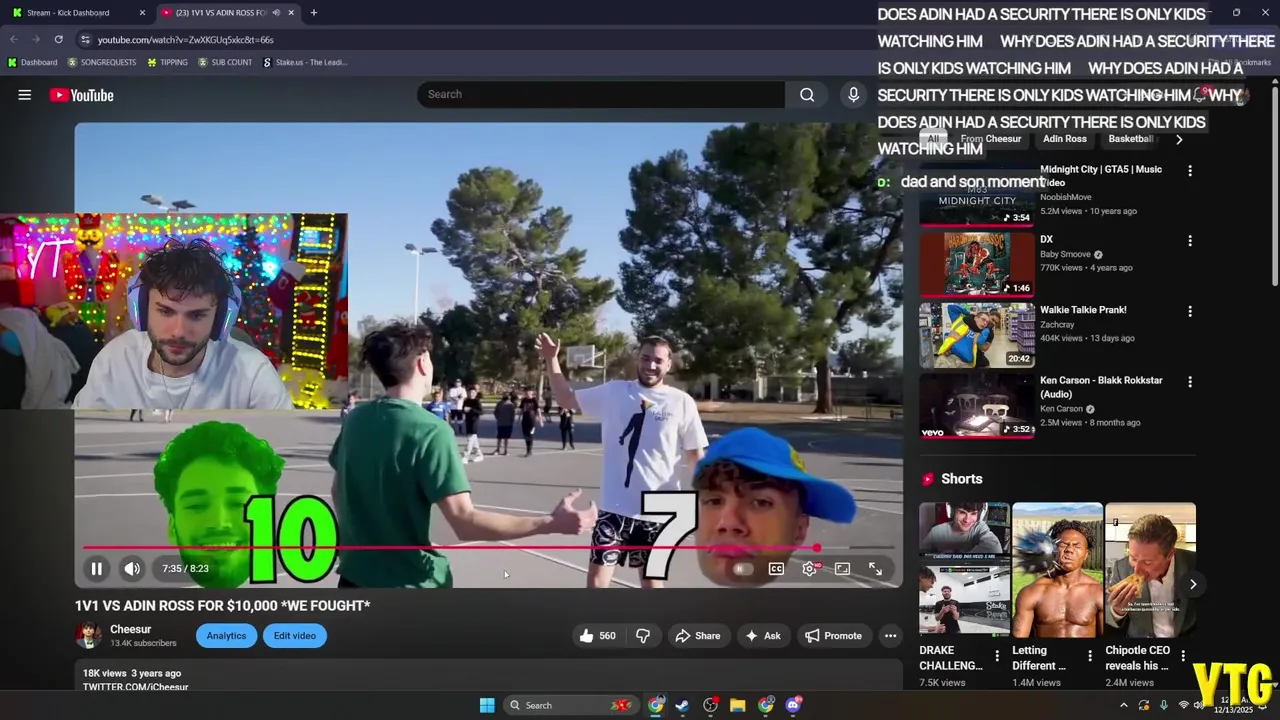Viewport: 1280px width, 720px height.
Task: Select the 'Basketball' filter chip
Action: click(1131, 139)
